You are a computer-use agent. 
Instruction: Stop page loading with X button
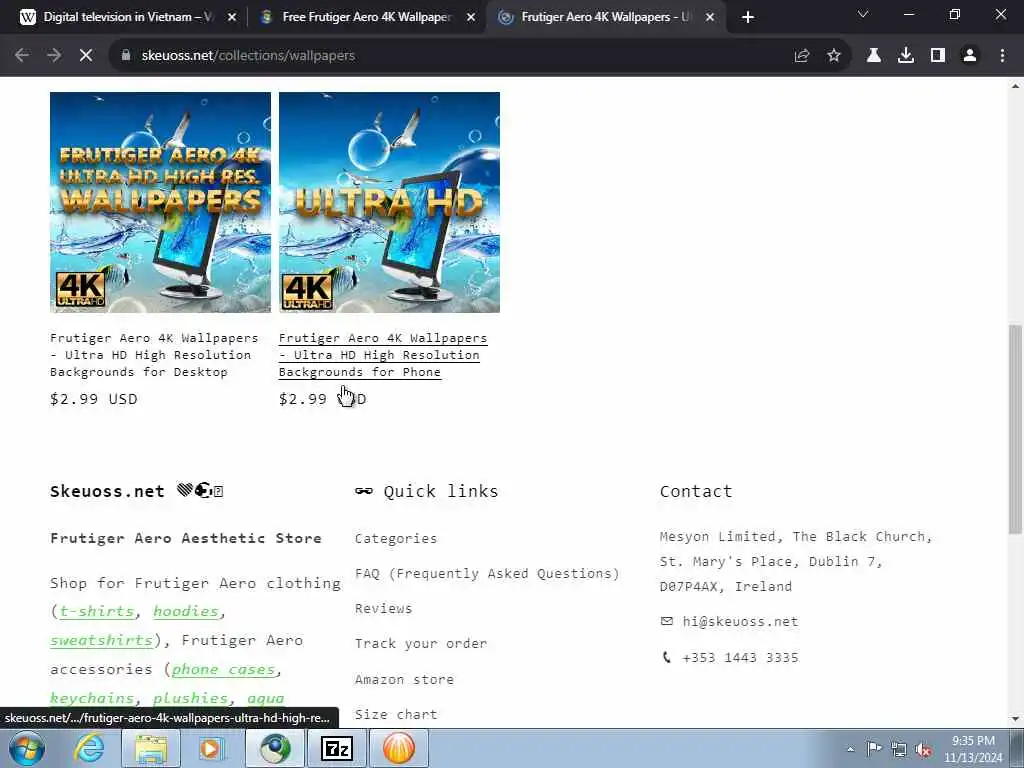point(86,56)
